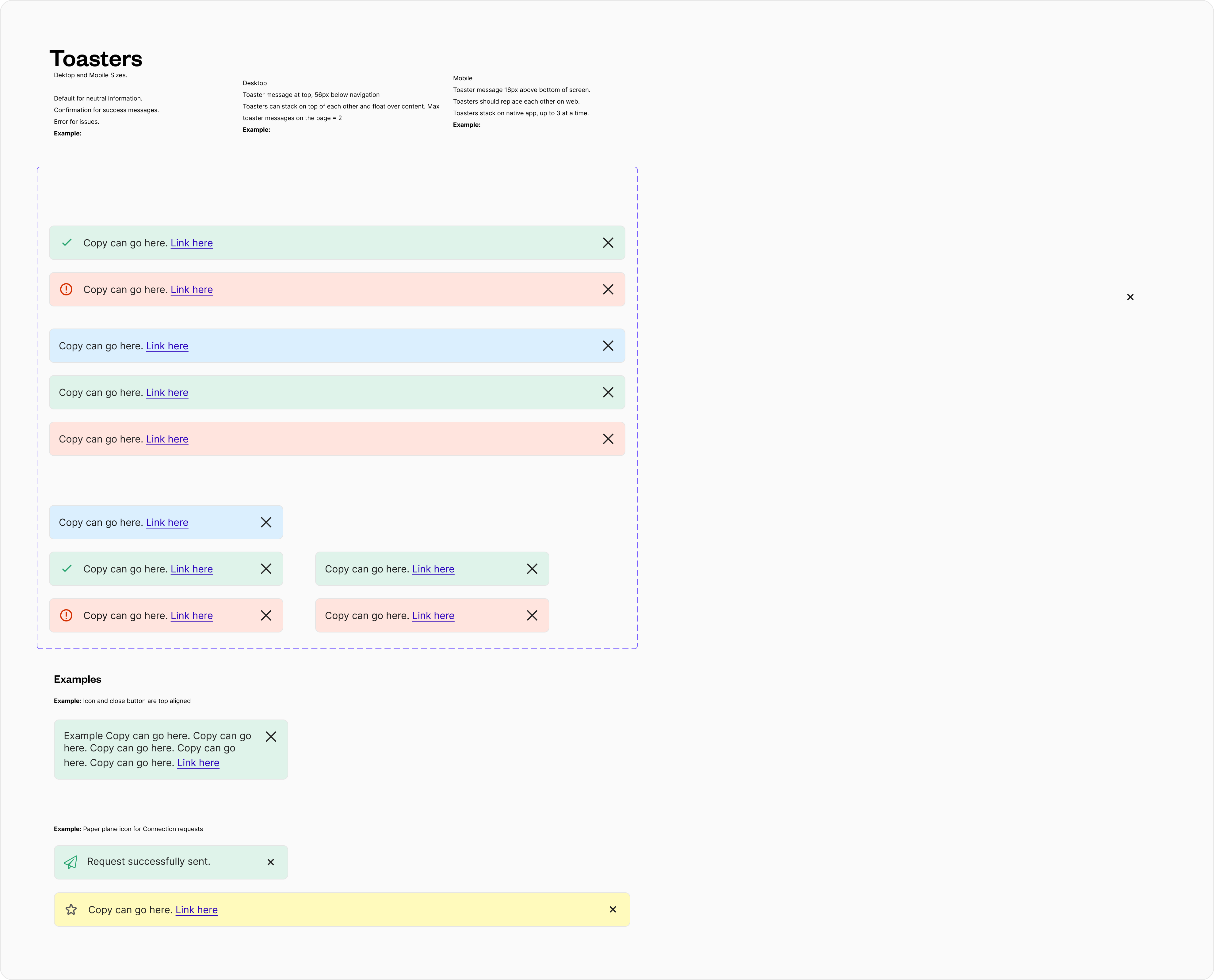Image resolution: width=1214 pixels, height=980 pixels.
Task: Click the standalone X icon outside the toasters
Action: pos(1130,297)
